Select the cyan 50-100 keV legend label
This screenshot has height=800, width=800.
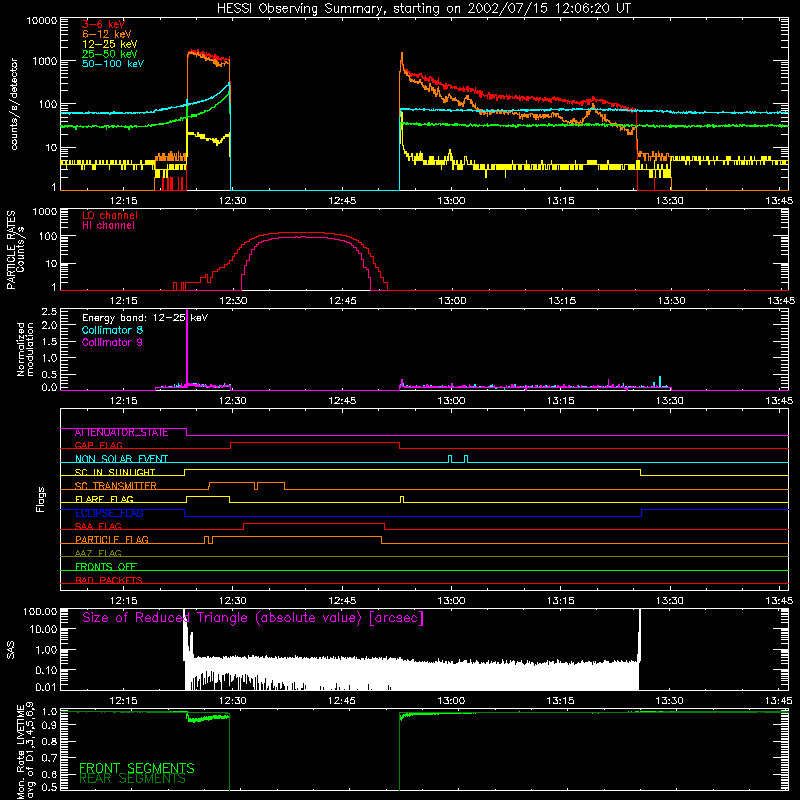(x=113, y=64)
